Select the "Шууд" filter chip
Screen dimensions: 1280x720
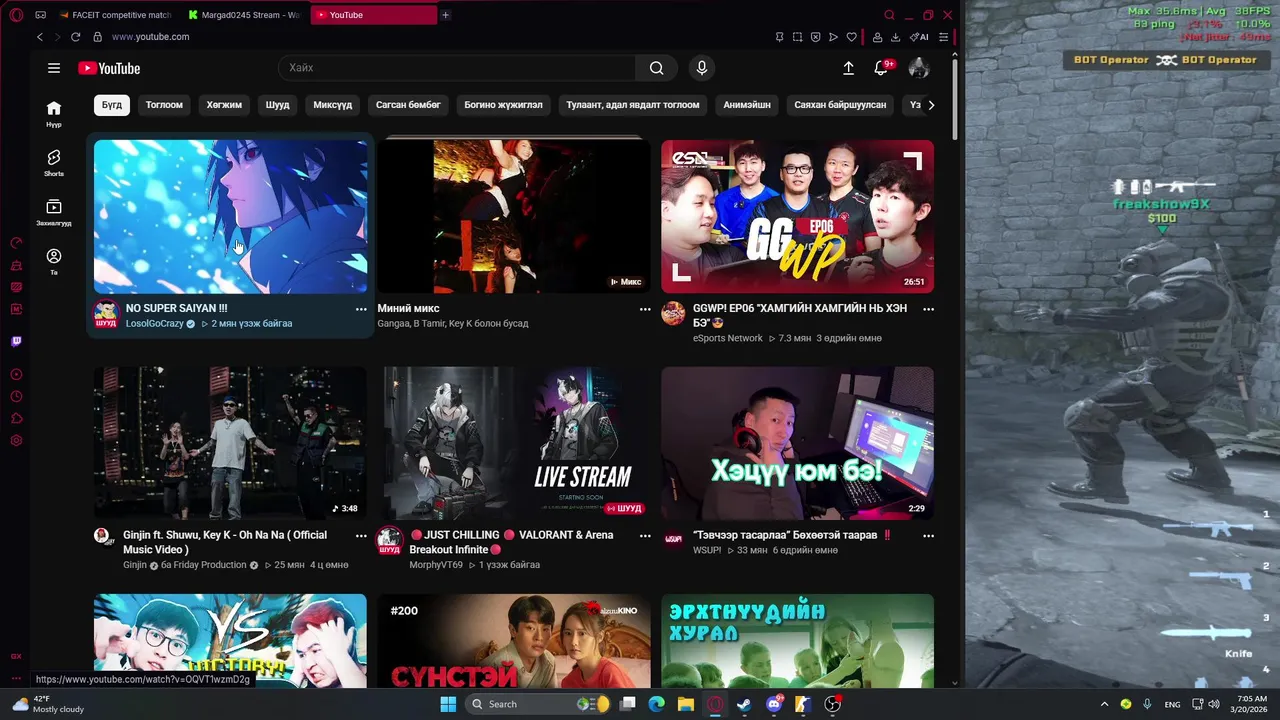tap(277, 105)
